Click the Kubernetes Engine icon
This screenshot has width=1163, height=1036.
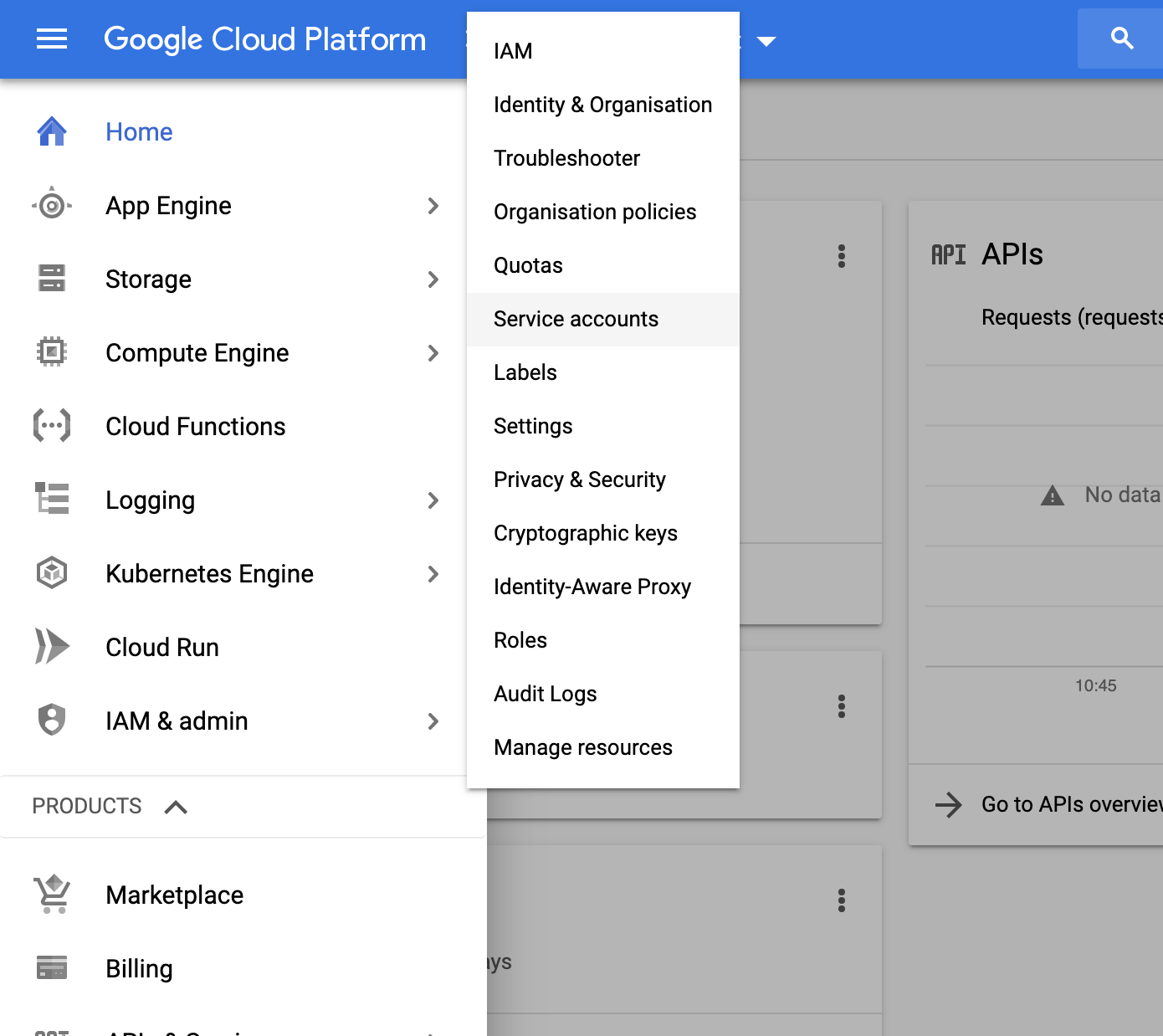tap(52, 573)
